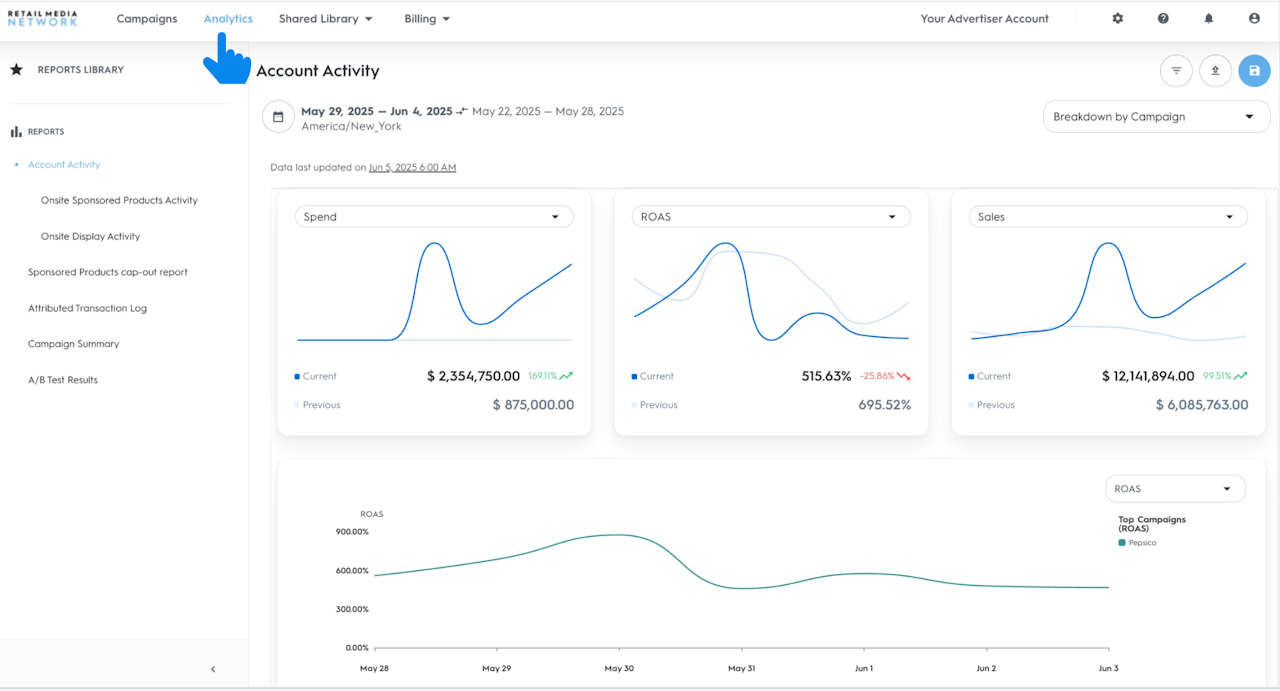
Task: Click the help question mark icon
Action: tap(1163, 19)
